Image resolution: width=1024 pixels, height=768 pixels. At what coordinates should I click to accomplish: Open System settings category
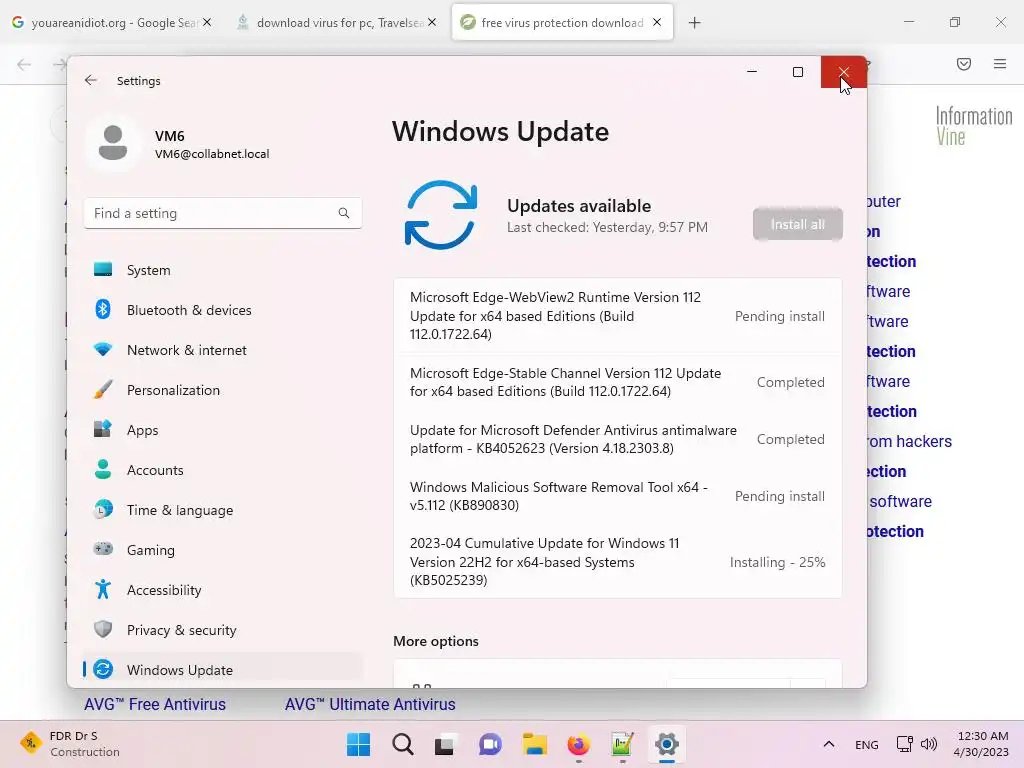(222, 270)
